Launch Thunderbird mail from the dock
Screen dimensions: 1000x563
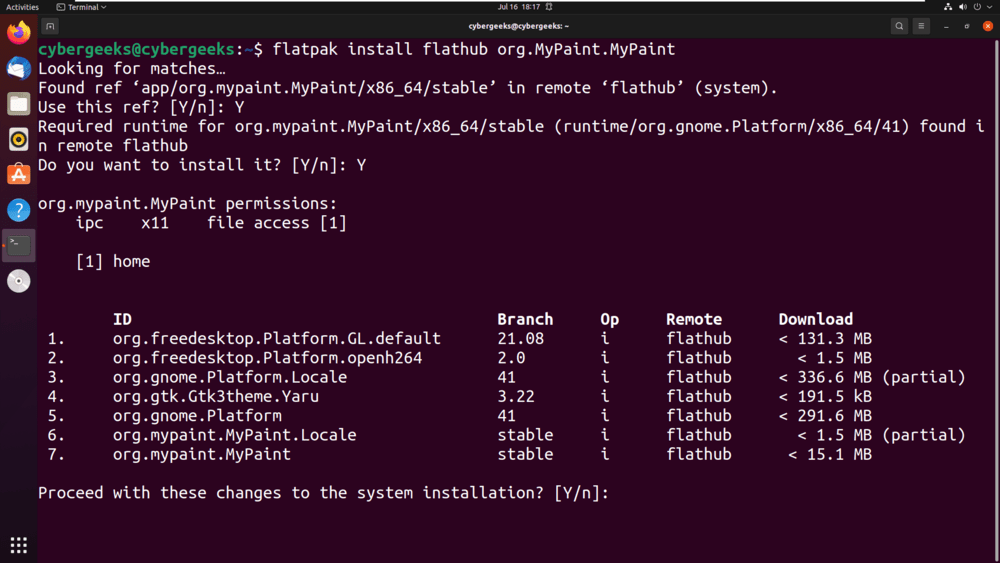click(x=18, y=68)
